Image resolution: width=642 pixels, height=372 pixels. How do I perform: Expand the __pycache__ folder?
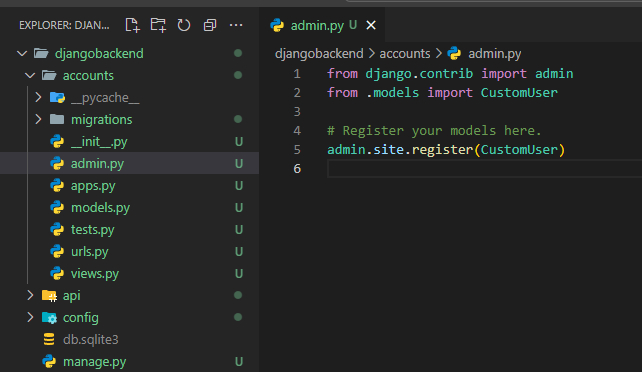(38, 97)
